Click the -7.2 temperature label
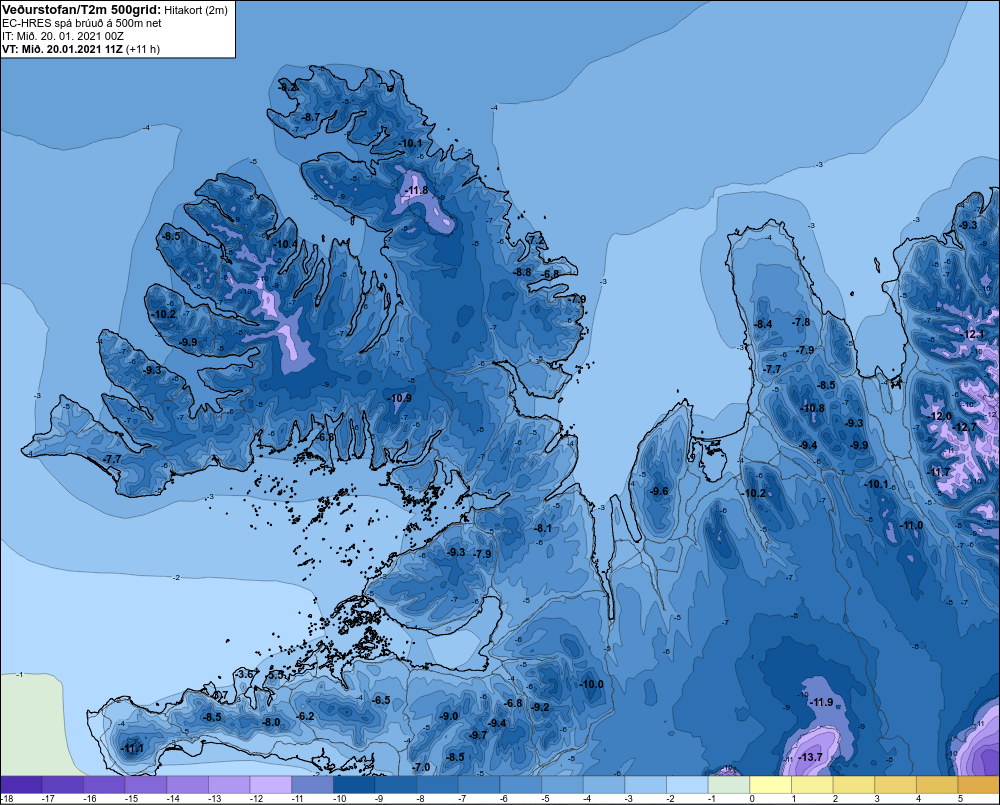Viewport: 1000px width, 805px height. coord(536,239)
